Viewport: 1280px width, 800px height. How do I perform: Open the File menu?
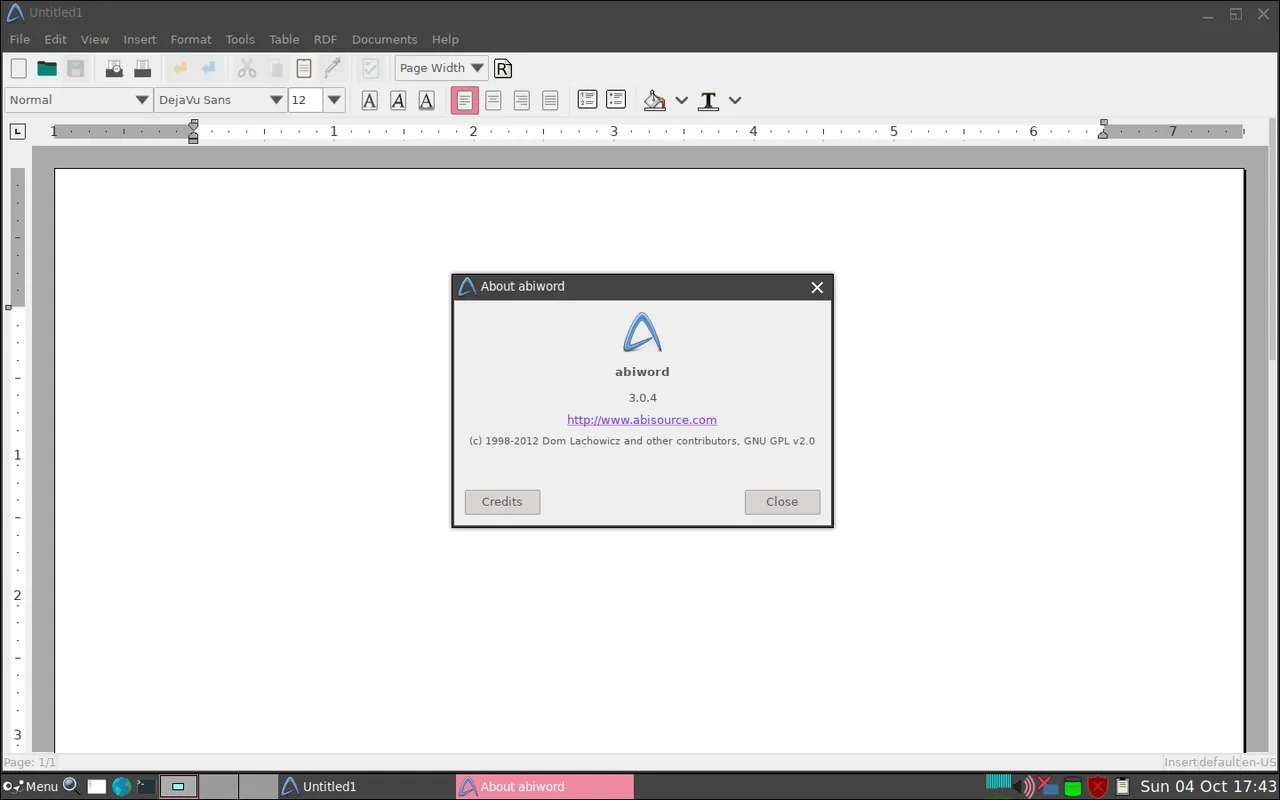(x=20, y=39)
